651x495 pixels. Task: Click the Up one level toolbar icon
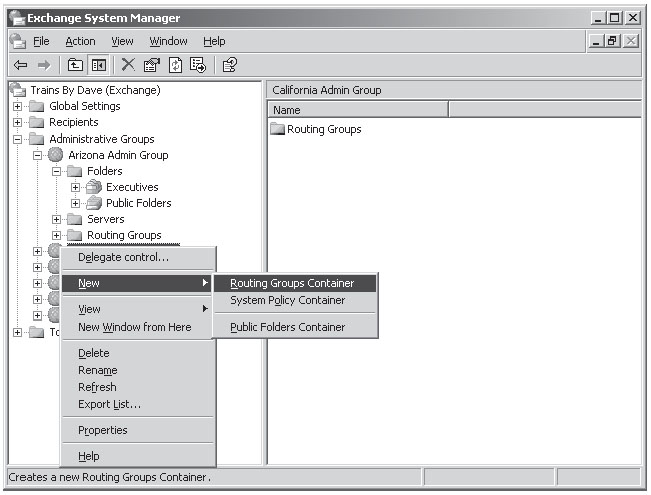(75, 65)
